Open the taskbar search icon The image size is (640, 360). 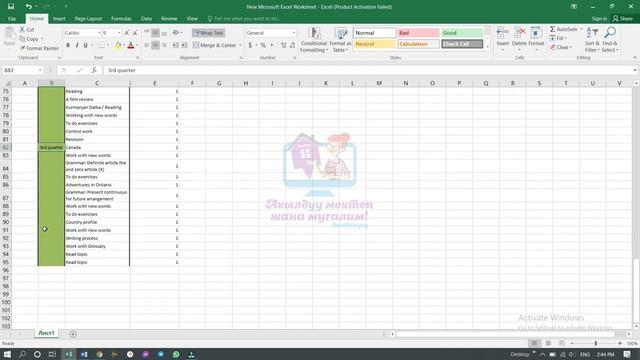[22, 354]
